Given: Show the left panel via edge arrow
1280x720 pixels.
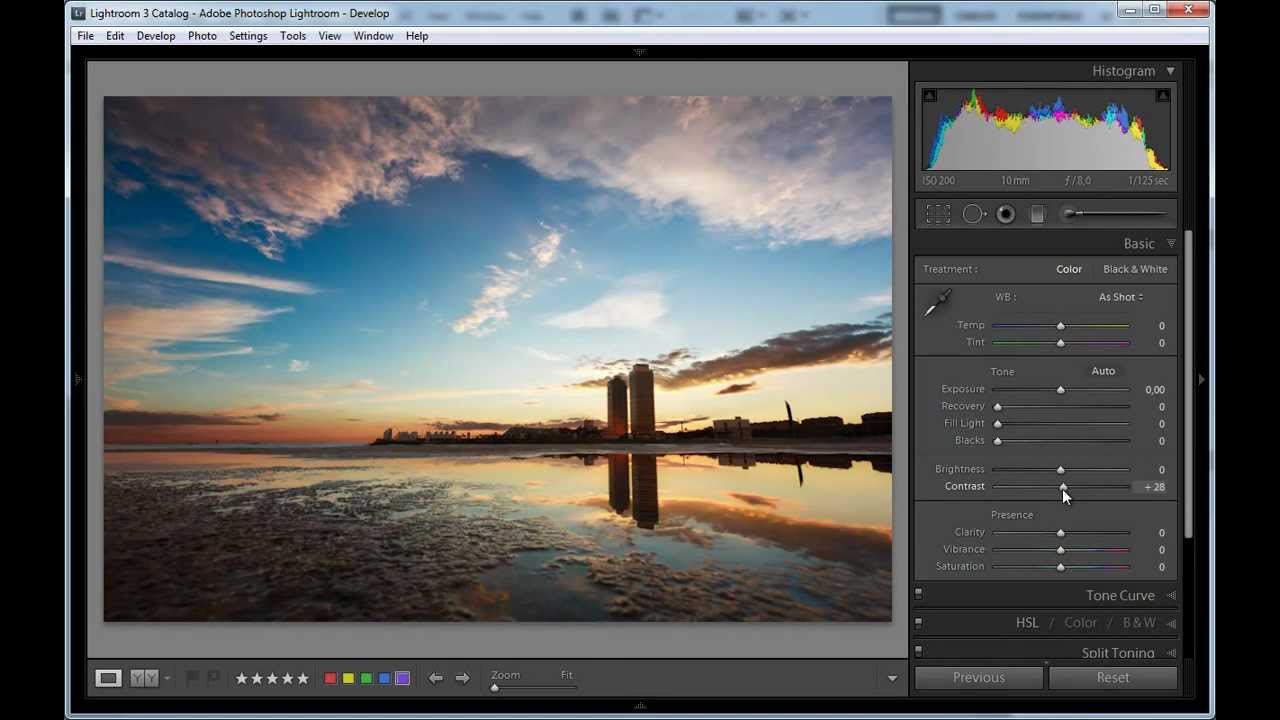Looking at the screenshot, I should 78,379.
